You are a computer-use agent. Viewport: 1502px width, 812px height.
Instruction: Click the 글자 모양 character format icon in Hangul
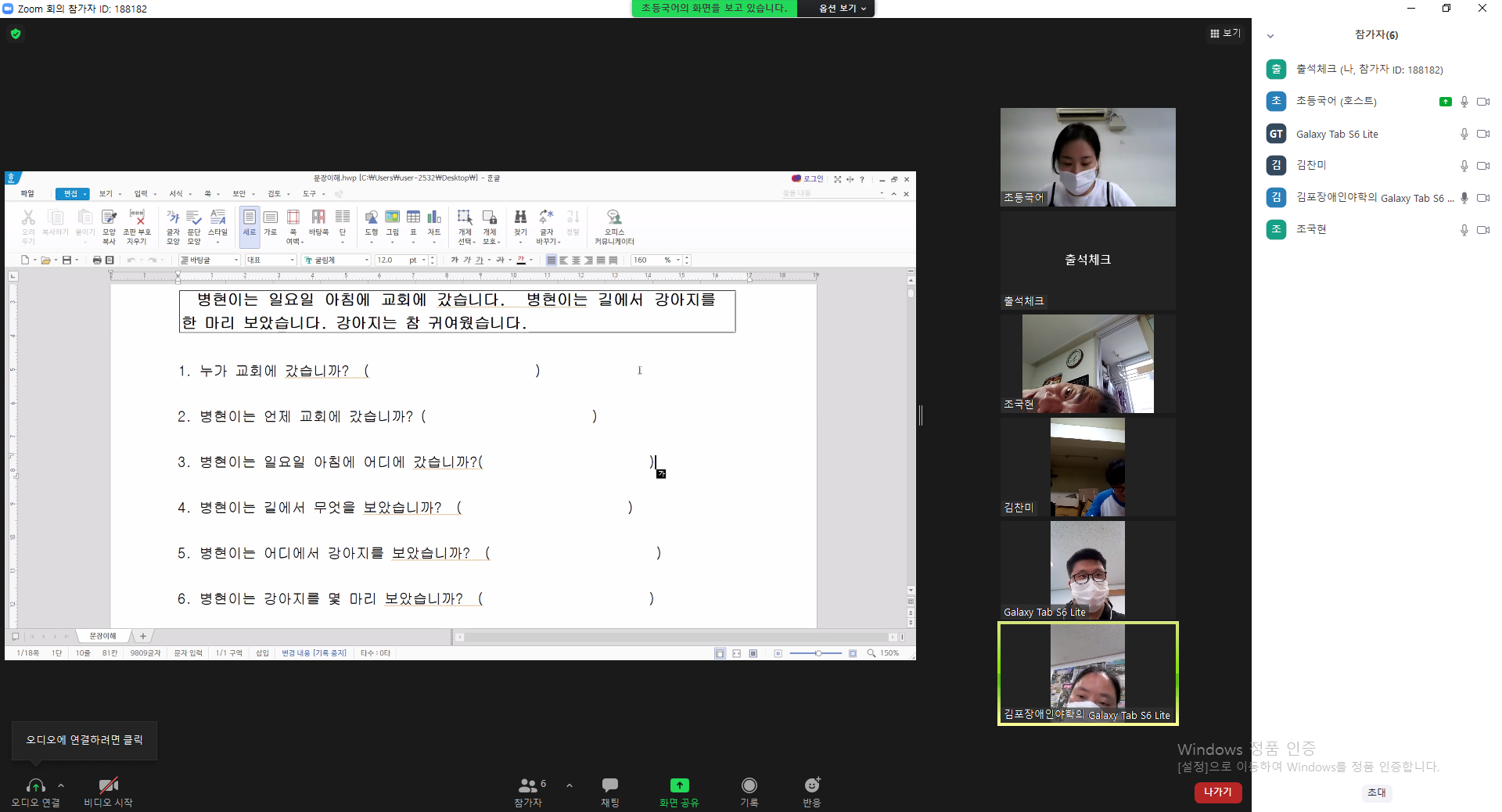coord(174,227)
